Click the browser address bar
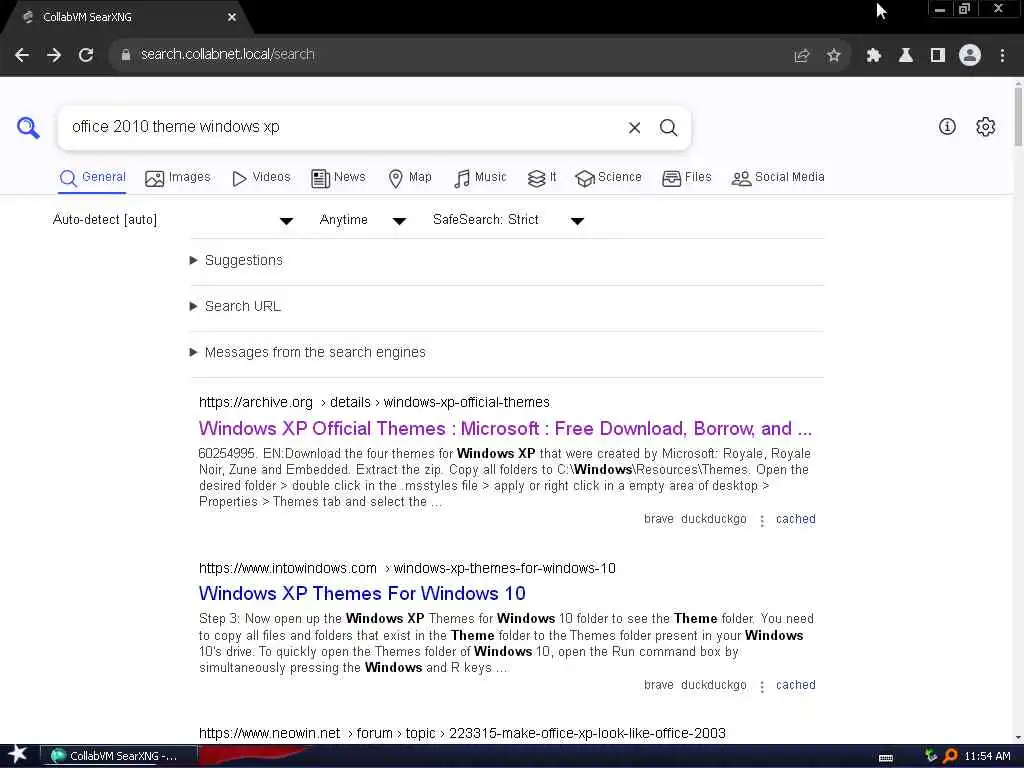1024x768 pixels. pyautogui.click(x=451, y=55)
